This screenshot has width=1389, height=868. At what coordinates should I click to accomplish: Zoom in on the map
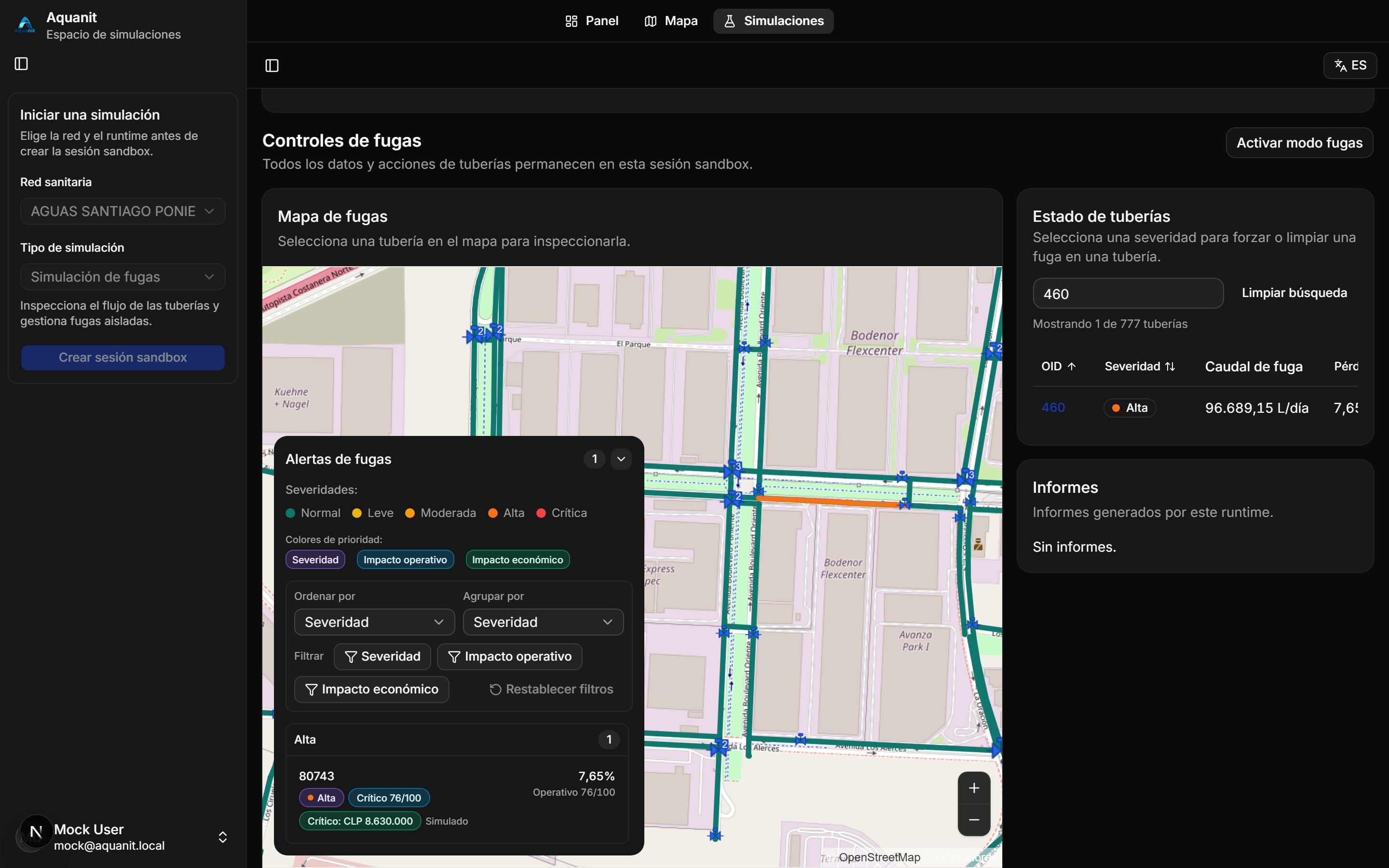click(x=973, y=788)
